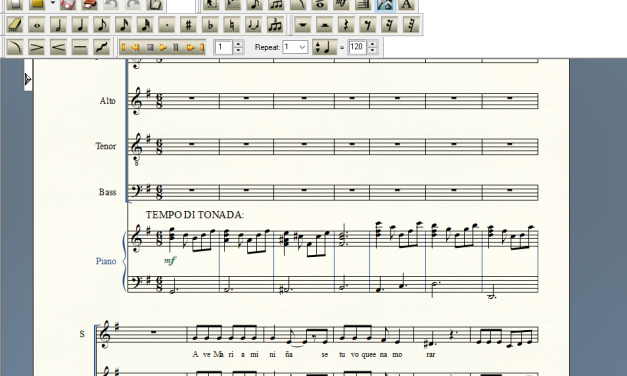The width and height of the screenshot is (627, 376).
Task: Choose the quarter note duration
Action: (x=80, y=25)
